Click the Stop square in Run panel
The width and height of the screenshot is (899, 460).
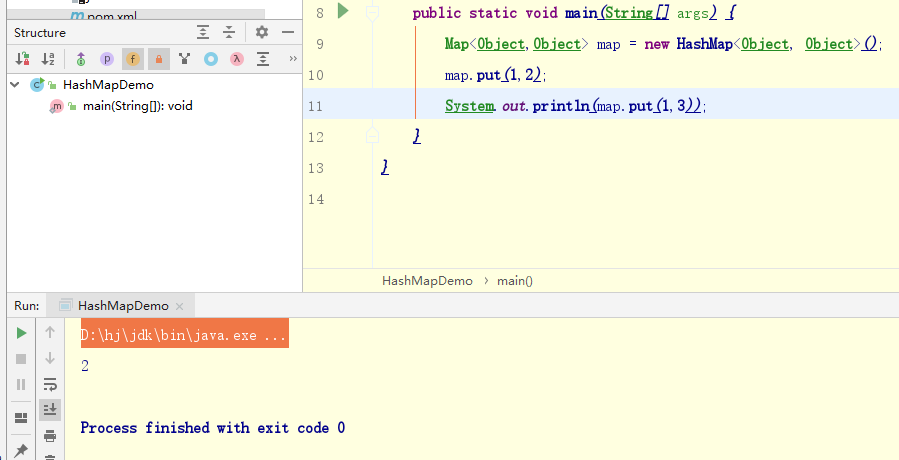coord(21,358)
